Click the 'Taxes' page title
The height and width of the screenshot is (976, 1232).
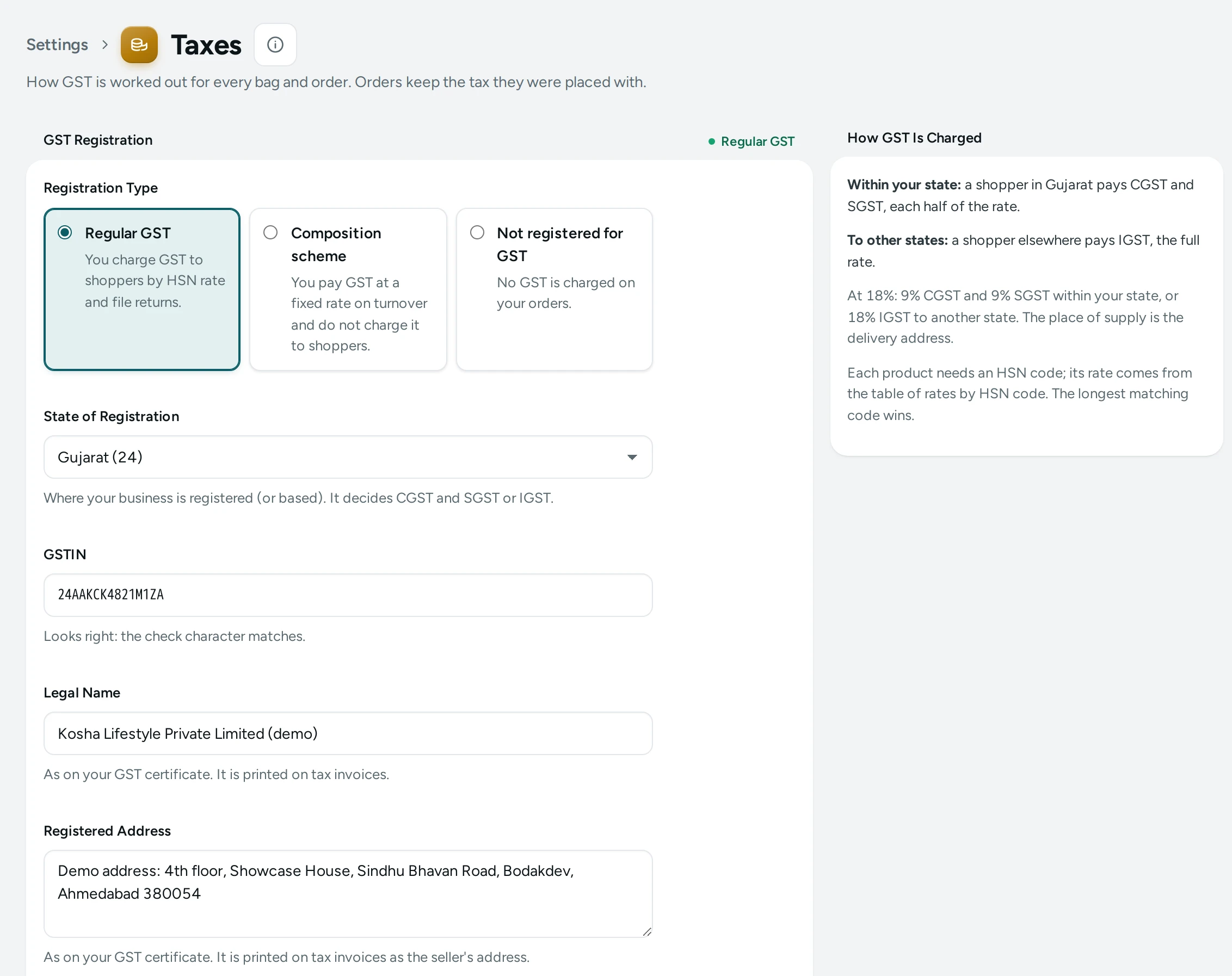coord(206,45)
